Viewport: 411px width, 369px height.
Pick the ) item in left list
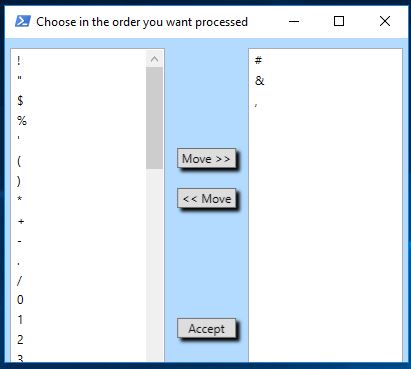tap(78, 181)
